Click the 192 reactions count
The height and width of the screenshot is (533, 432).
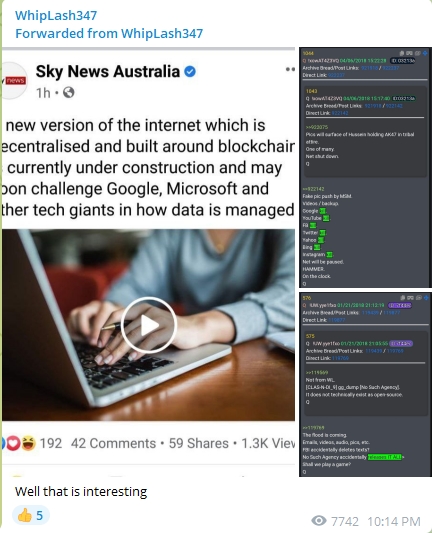pyautogui.click(x=51, y=443)
